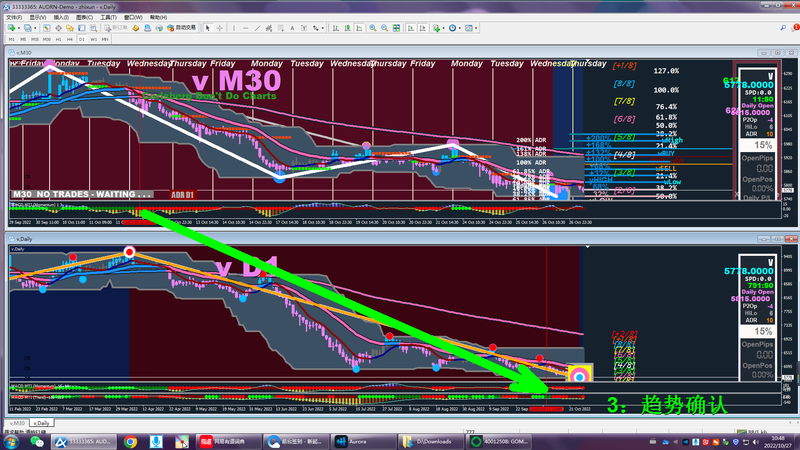This screenshot has width=800, height=450.
Task: Select the H4 timeframe button
Action: (x=70, y=39)
